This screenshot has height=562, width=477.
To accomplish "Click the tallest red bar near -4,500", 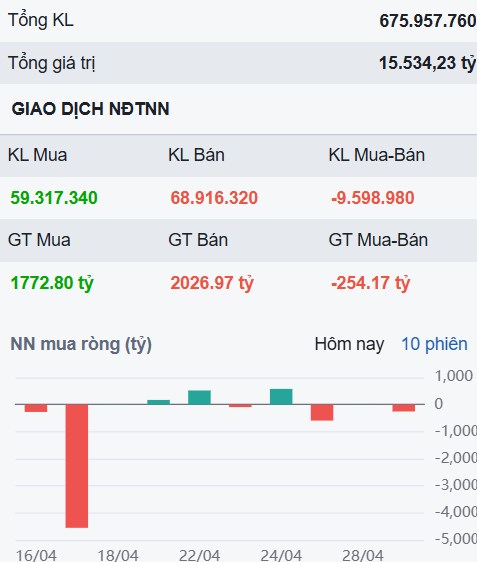I will click(77, 466).
